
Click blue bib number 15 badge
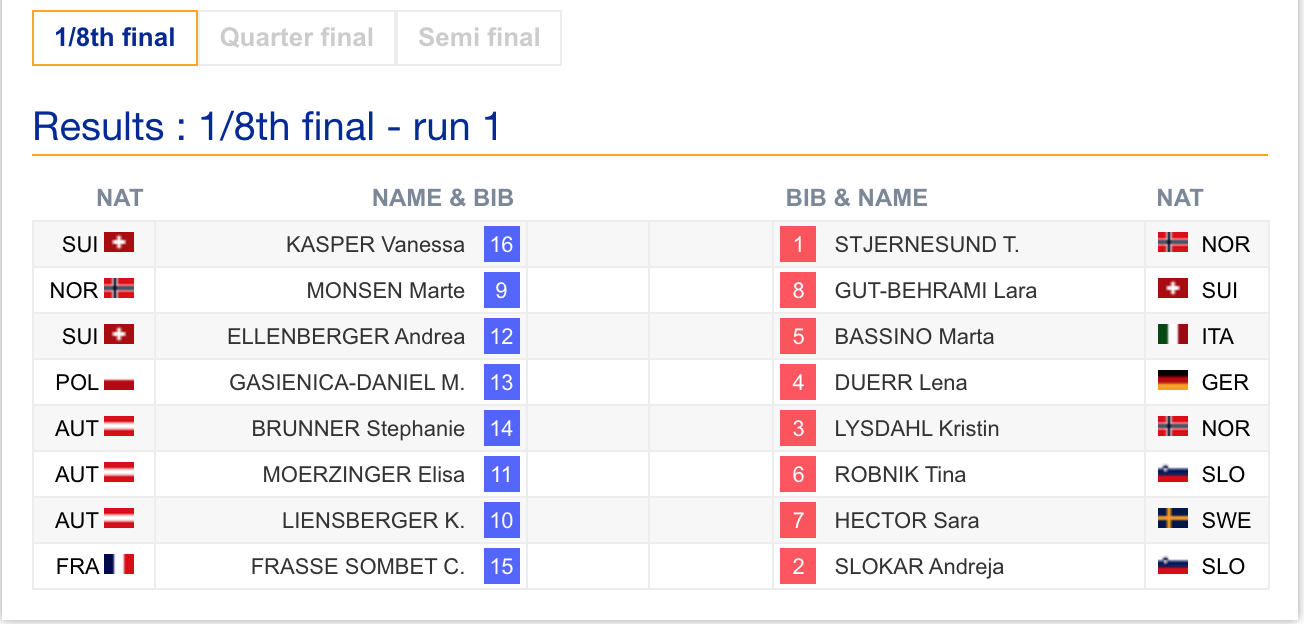[x=501, y=566]
